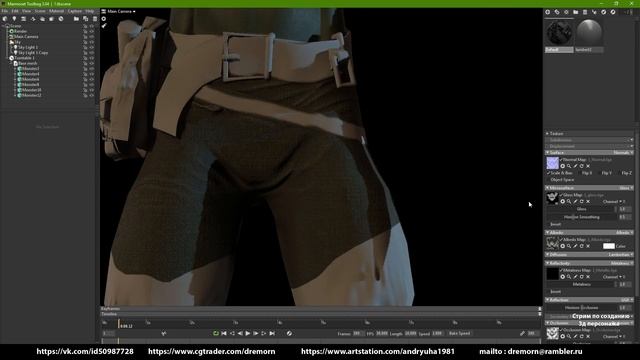The width and height of the screenshot is (640, 360).
Task: Open the View menu
Action: click(27, 11)
